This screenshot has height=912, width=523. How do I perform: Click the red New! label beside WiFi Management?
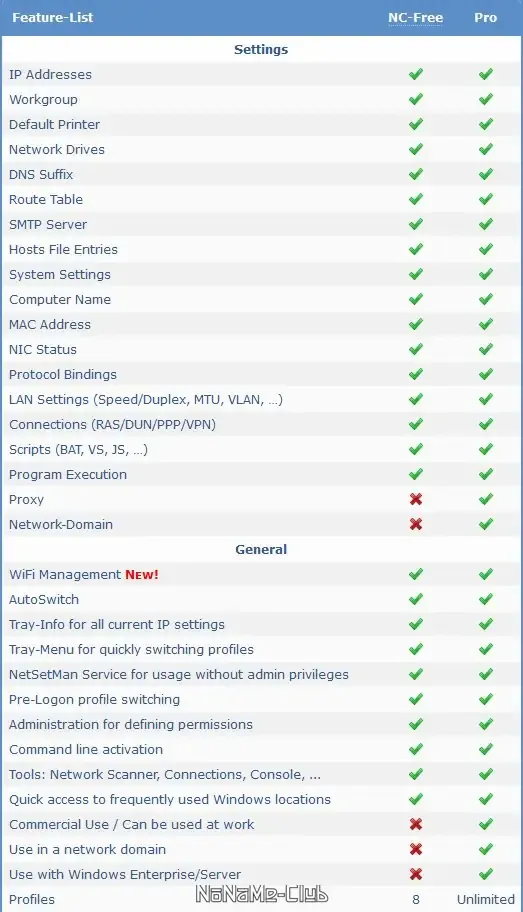coord(141,575)
